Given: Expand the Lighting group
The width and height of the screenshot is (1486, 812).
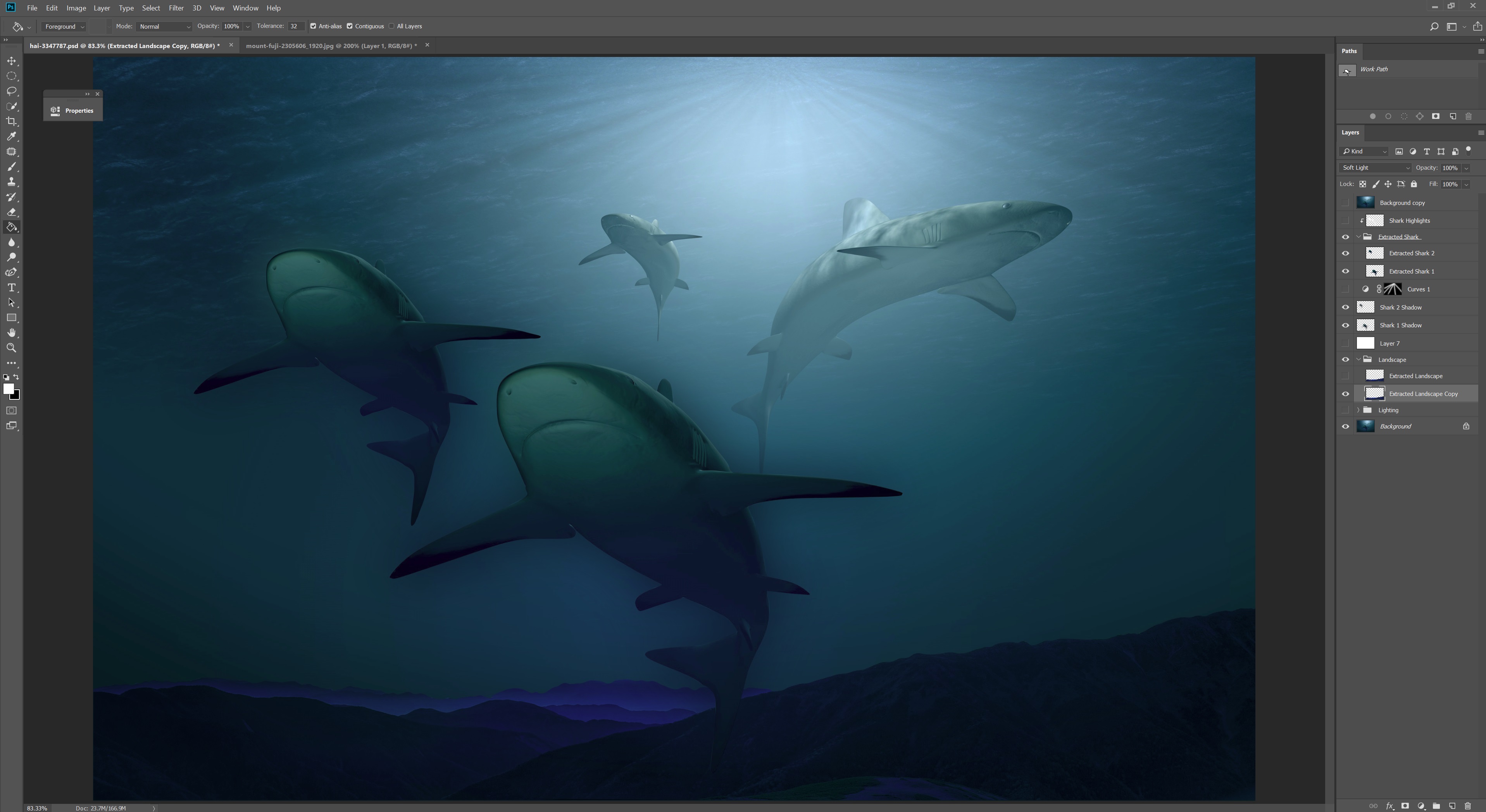Looking at the screenshot, I should coord(1358,410).
